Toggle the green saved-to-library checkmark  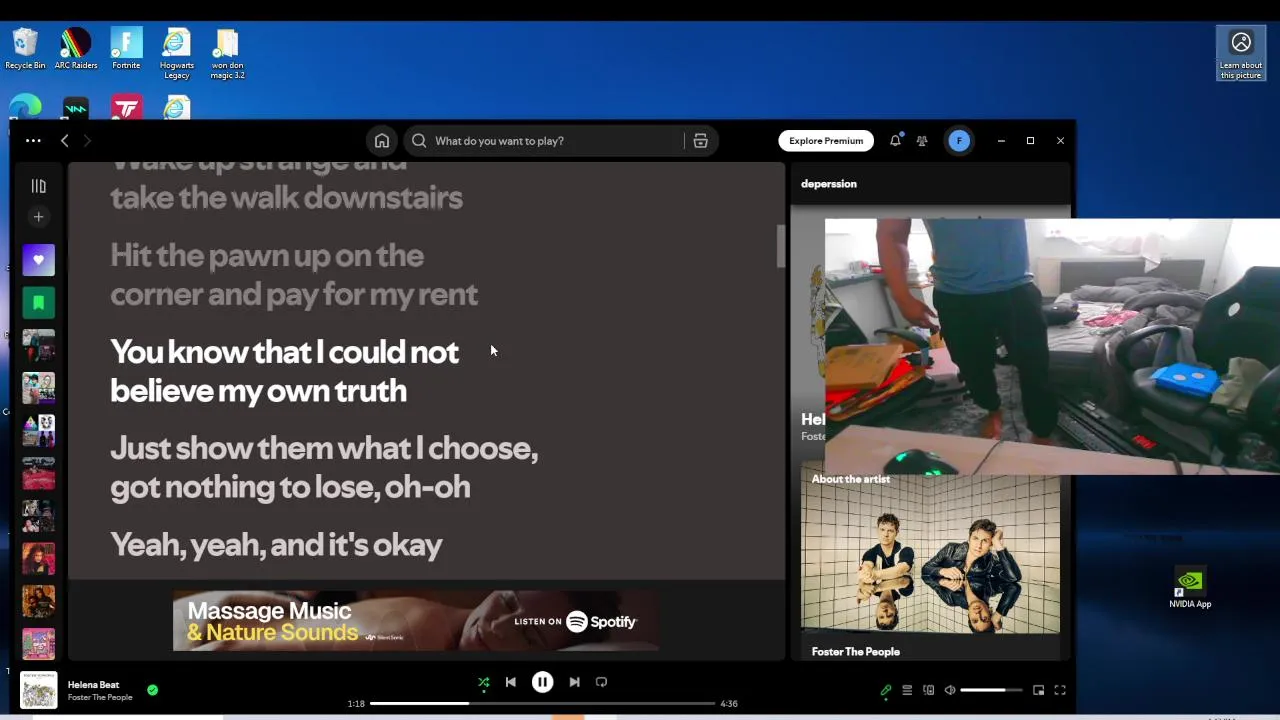pyautogui.click(x=152, y=690)
